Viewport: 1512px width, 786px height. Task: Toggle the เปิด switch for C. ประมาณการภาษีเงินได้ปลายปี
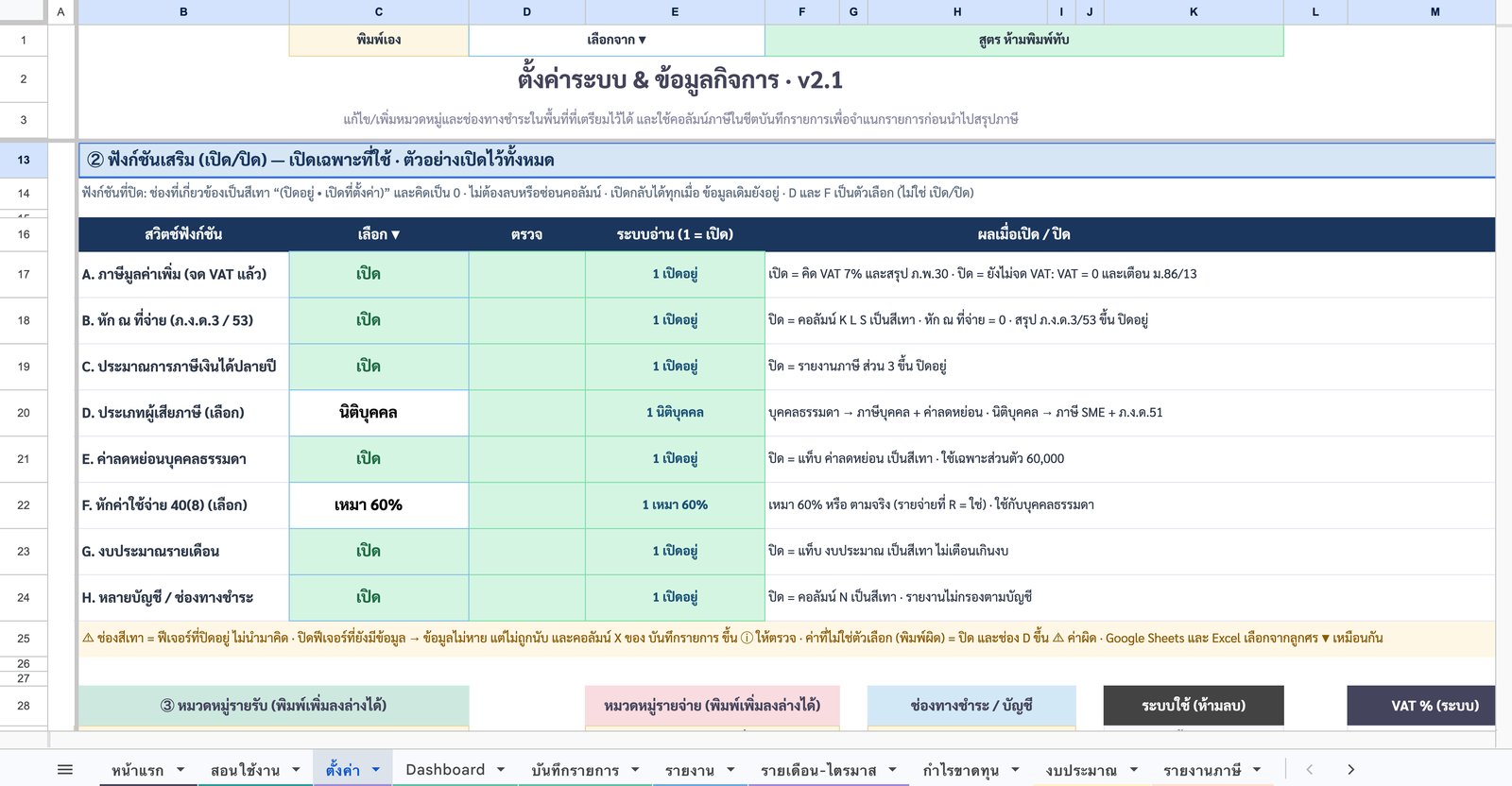(x=379, y=367)
